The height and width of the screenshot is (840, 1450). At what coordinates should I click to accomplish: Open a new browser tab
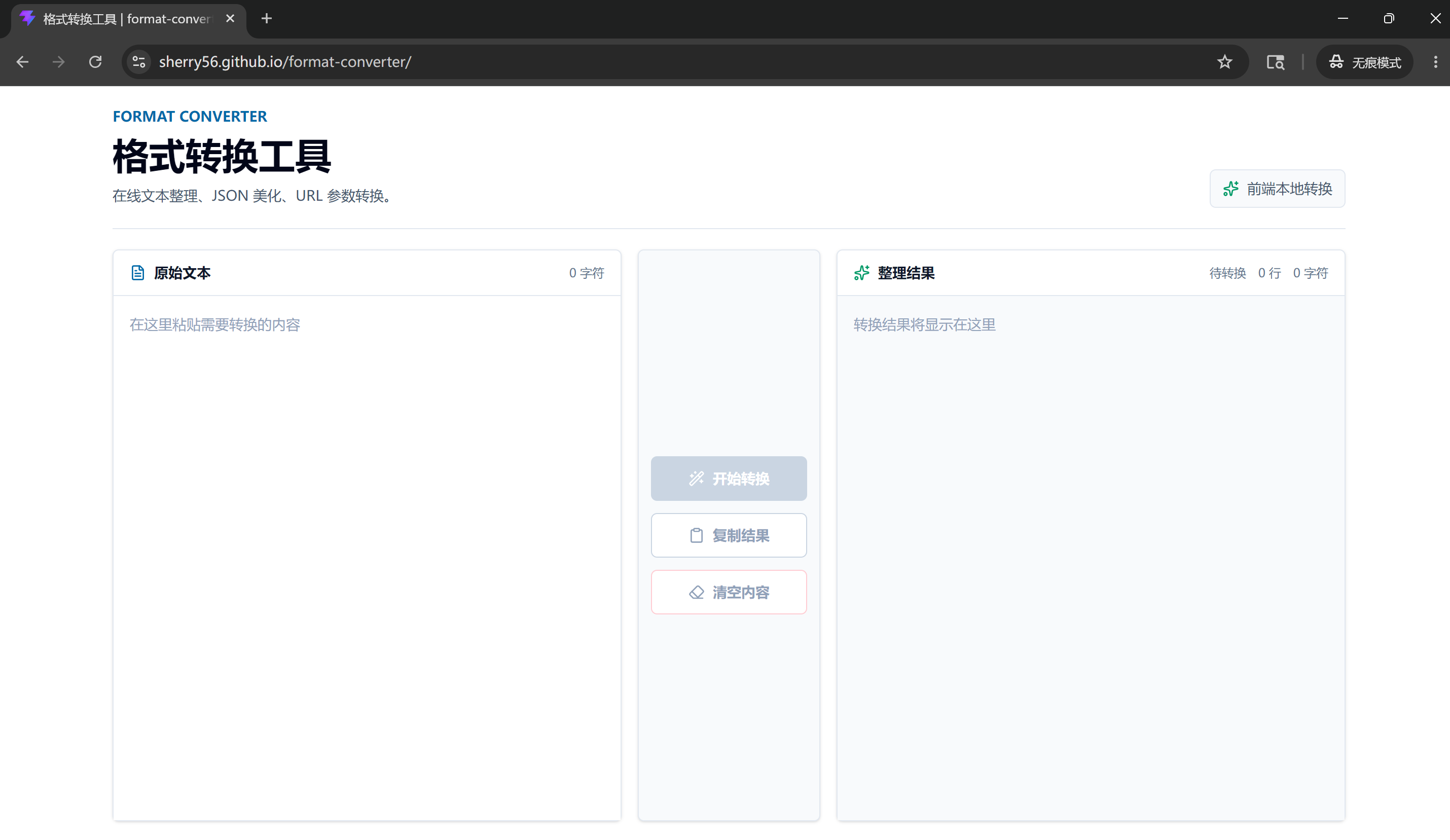coord(266,18)
